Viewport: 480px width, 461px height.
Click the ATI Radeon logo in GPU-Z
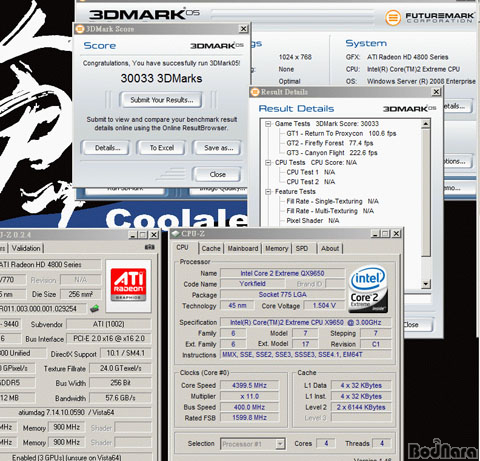tap(128, 285)
